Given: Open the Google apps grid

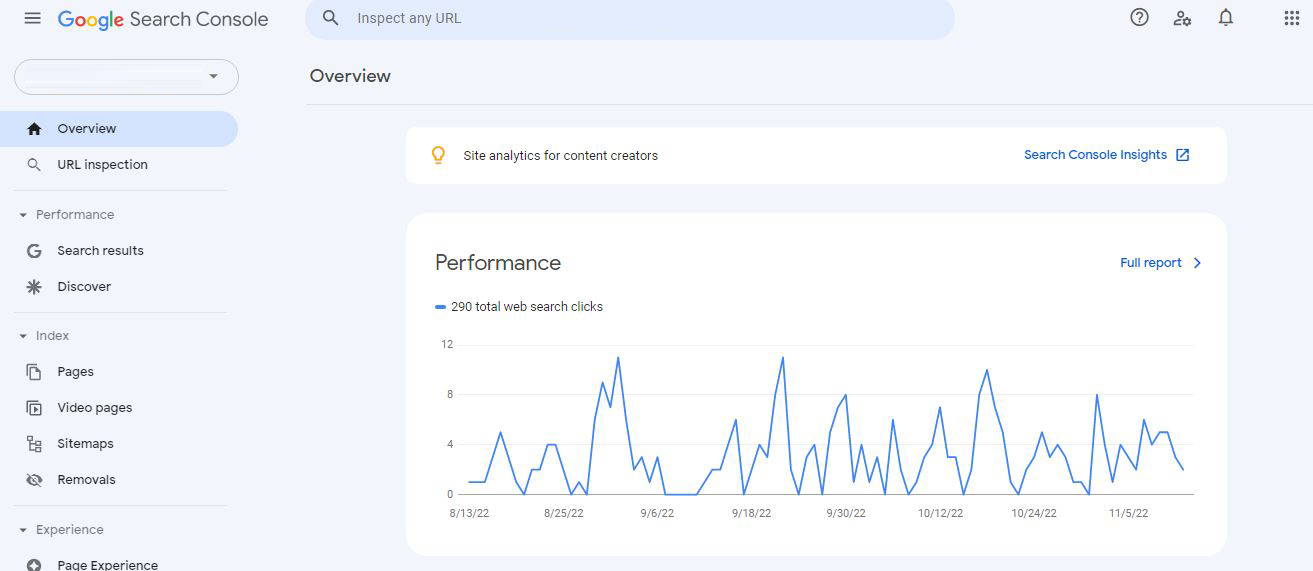Looking at the screenshot, I should click(1291, 18).
